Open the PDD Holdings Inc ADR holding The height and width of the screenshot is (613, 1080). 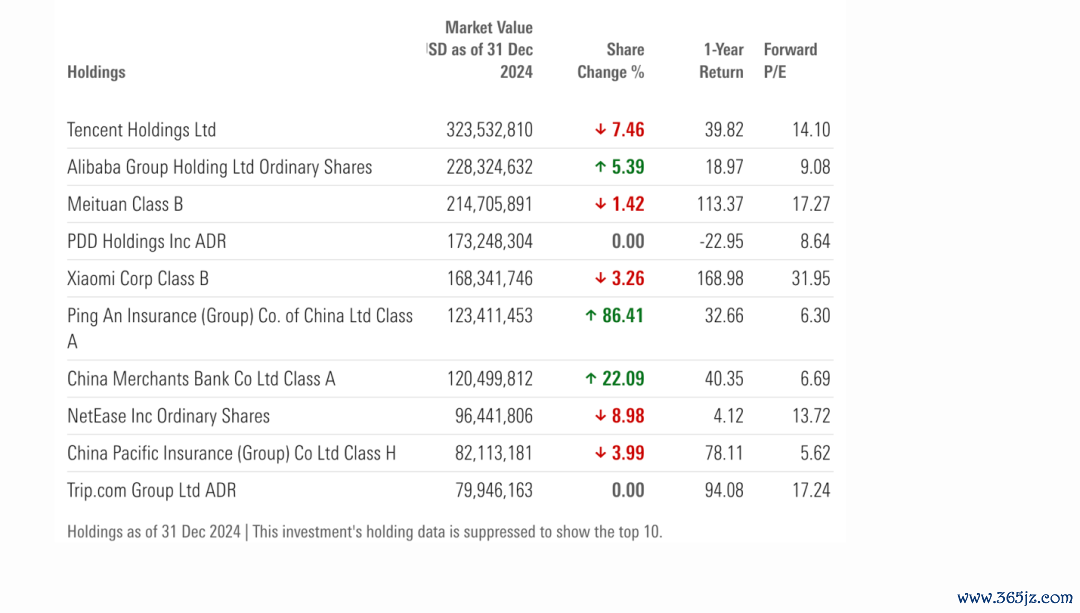click(146, 241)
